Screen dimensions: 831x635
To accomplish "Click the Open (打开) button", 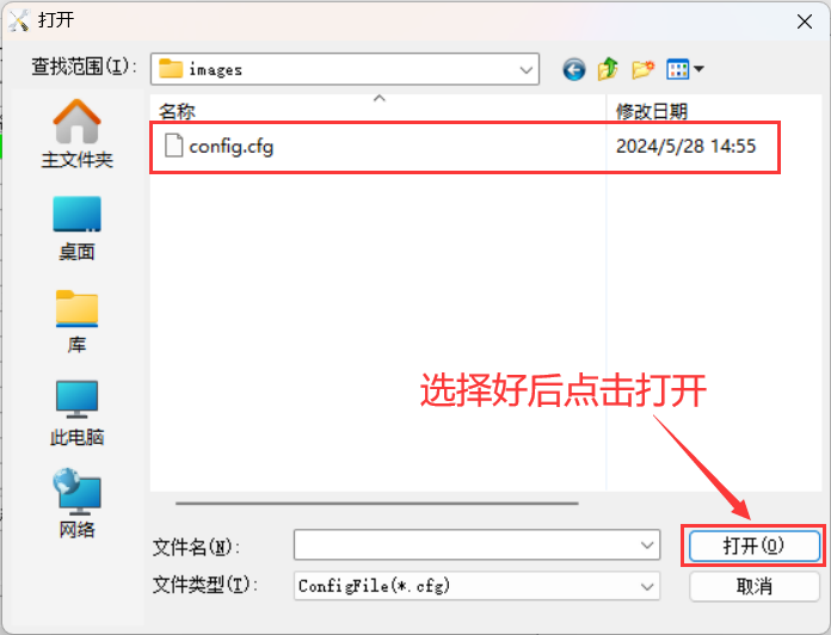I will coord(754,545).
